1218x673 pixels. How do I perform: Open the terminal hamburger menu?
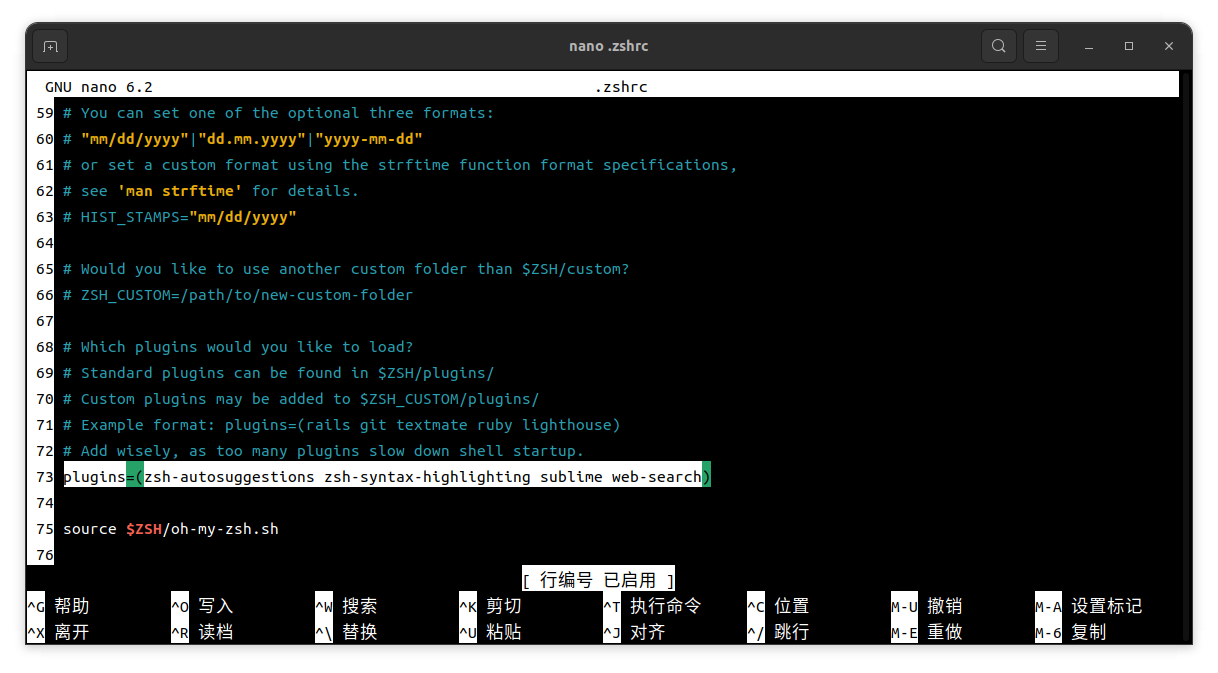pos(1041,46)
